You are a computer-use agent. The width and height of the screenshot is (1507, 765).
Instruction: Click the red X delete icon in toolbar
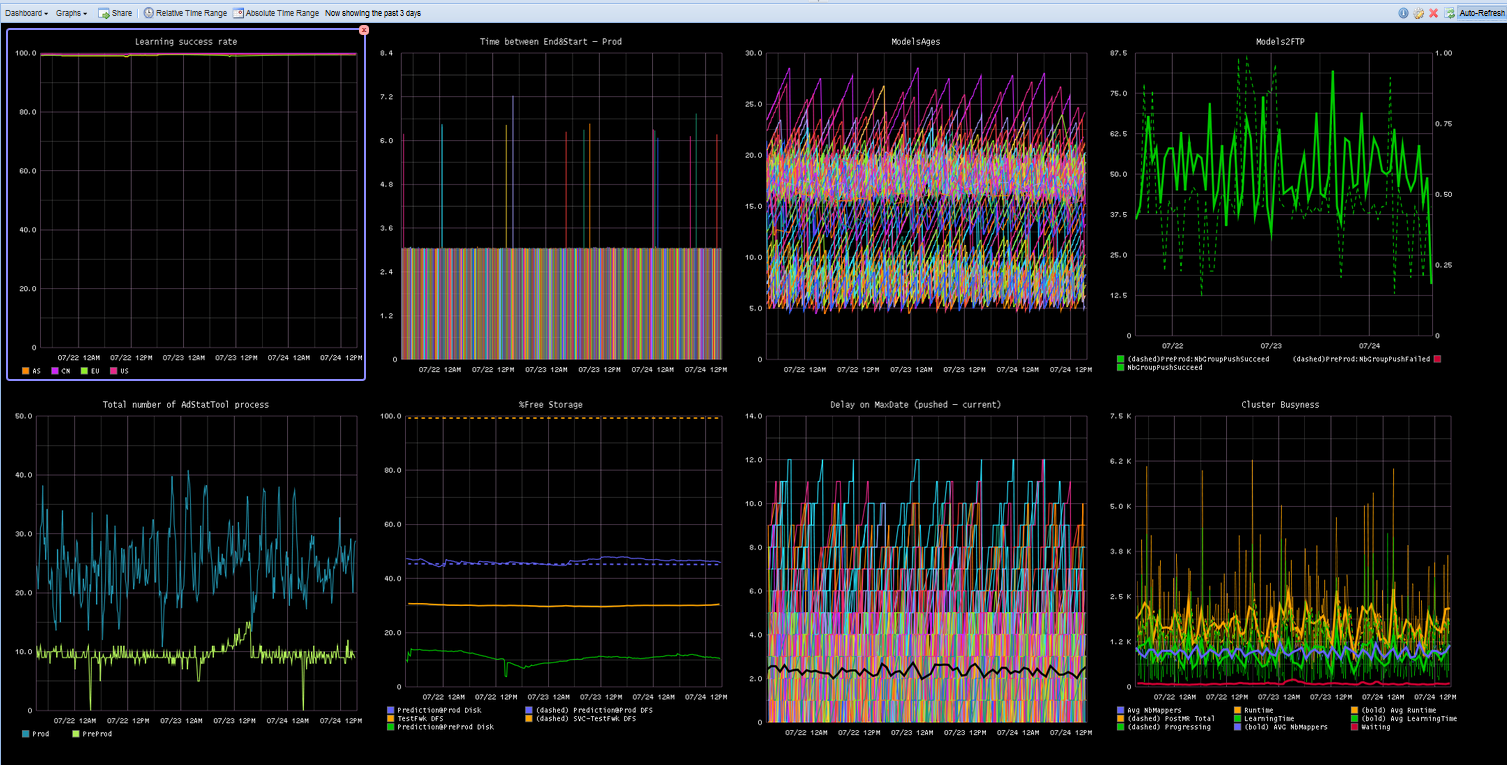tap(1433, 13)
